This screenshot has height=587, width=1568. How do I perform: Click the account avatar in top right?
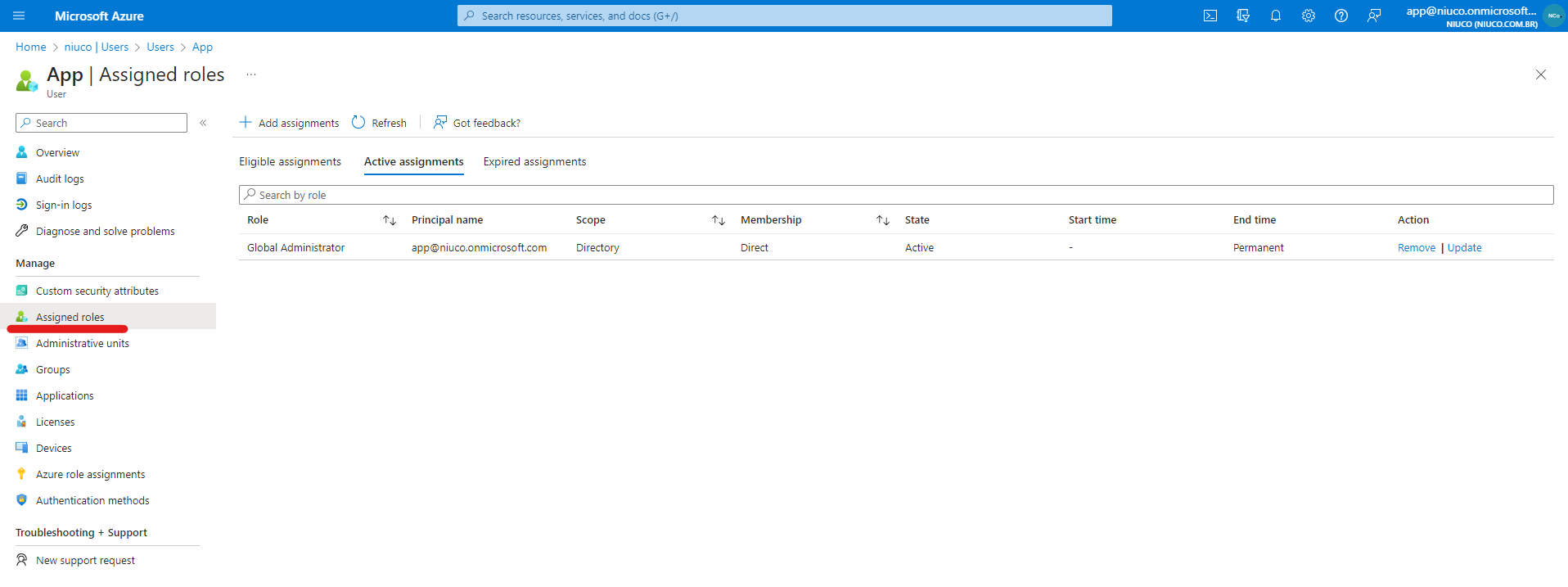1553,16
